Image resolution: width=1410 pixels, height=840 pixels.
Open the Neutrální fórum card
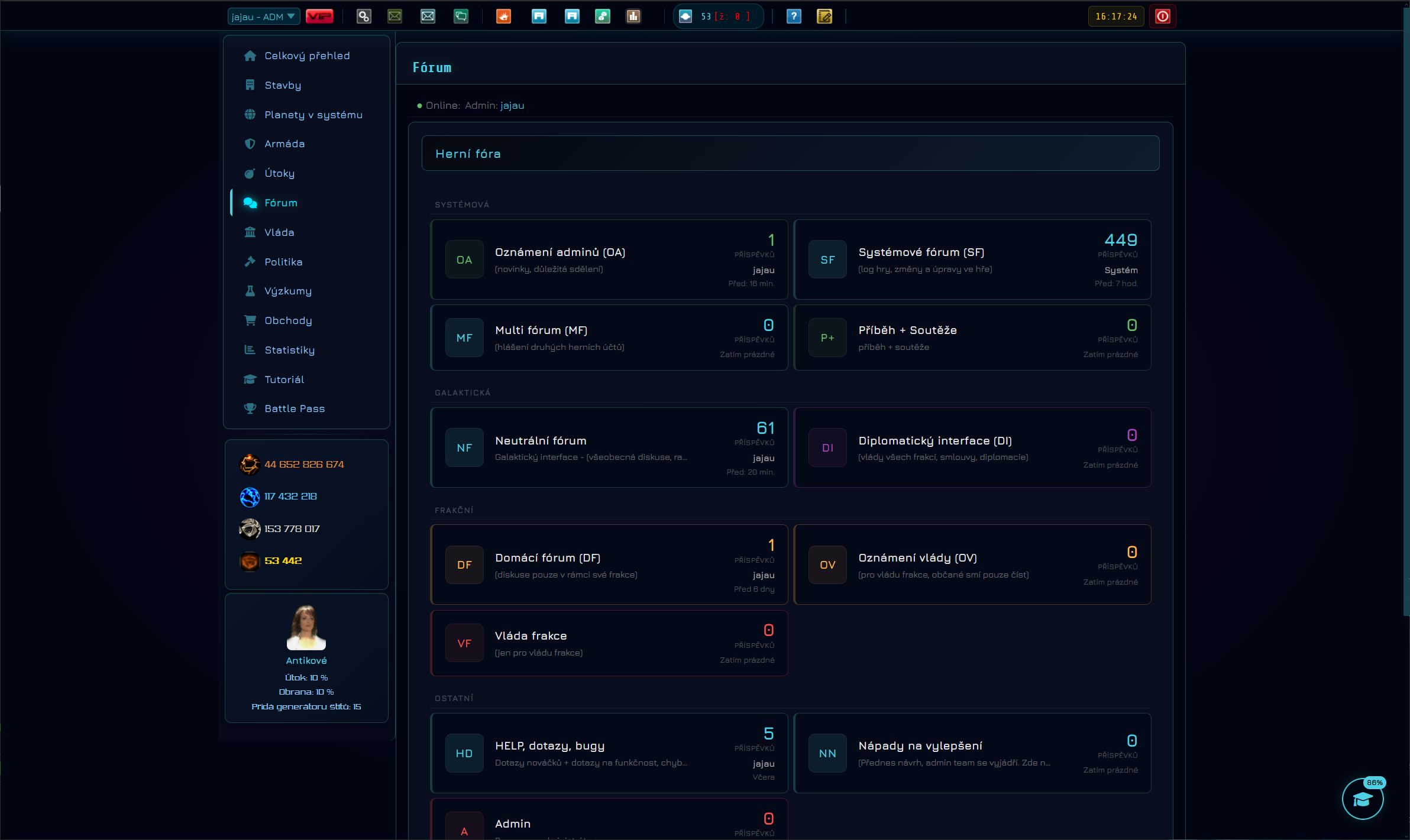pyautogui.click(x=609, y=447)
